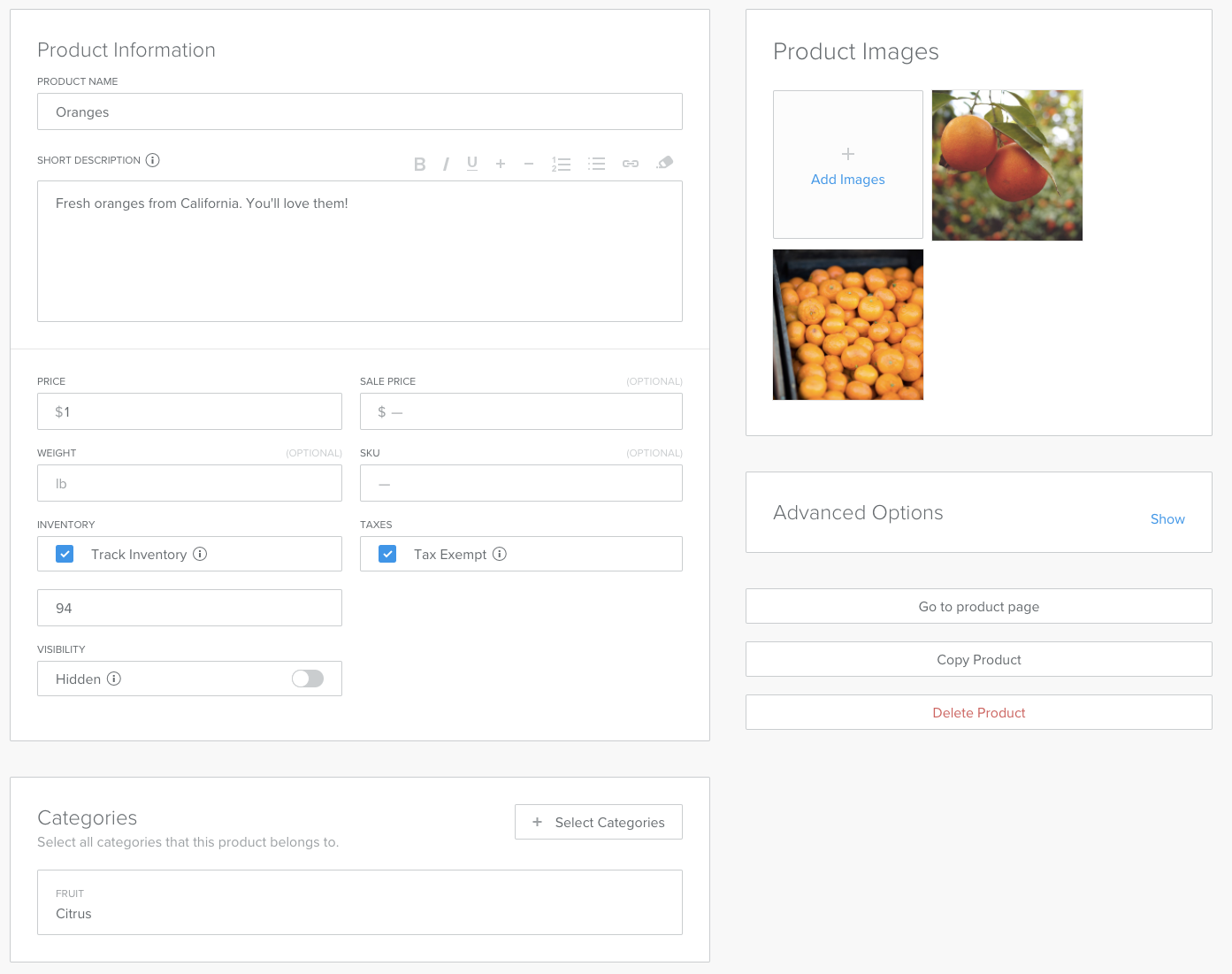Toggle the Hidden visibility switch
The width and height of the screenshot is (1232, 974).
pos(307,678)
